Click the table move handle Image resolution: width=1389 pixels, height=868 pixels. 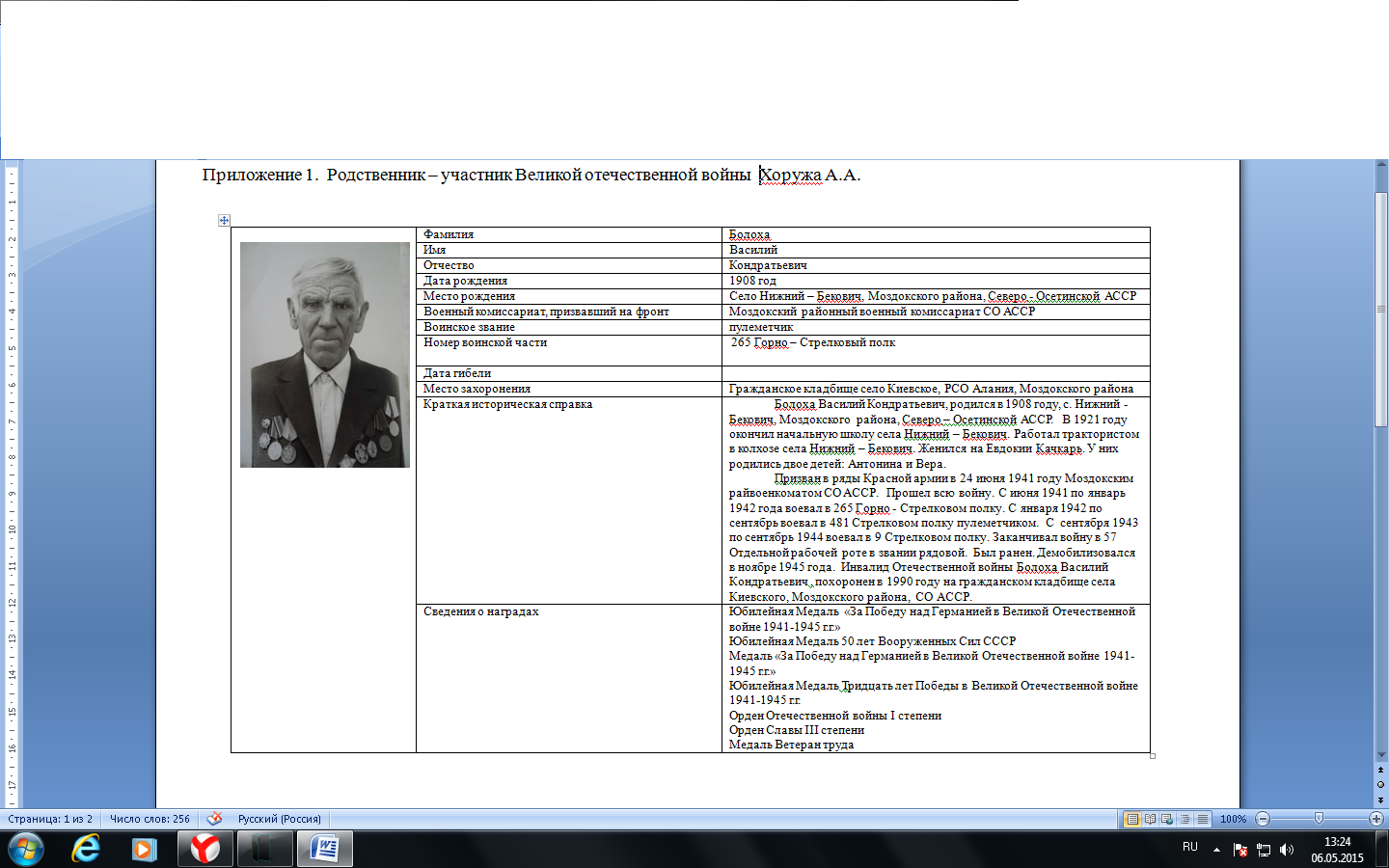[x=224, y=221]
